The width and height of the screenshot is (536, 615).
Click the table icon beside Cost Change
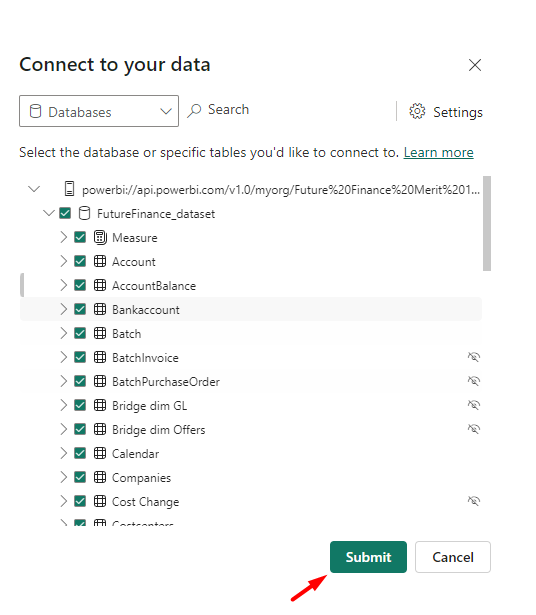point(100,501)
